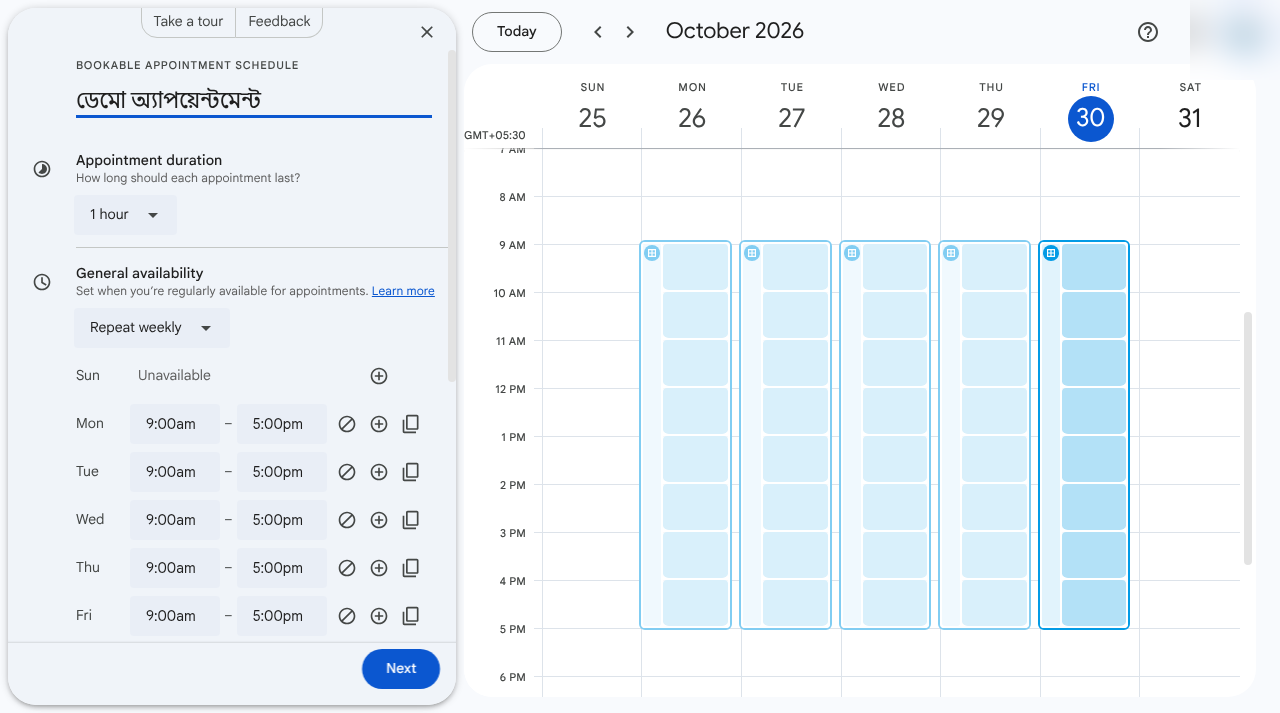1280x713 pixels.
Task: Click Monday's 9 AM appointment slot
Action: pyautogui.click(x=695, y=267)
